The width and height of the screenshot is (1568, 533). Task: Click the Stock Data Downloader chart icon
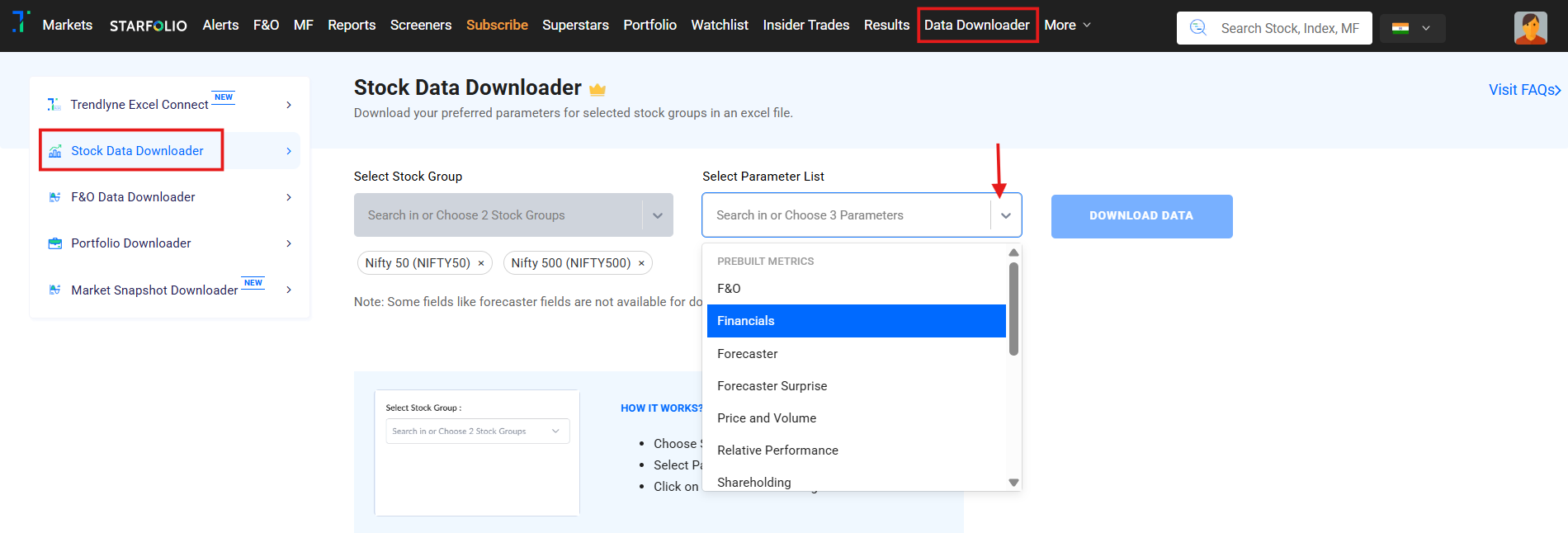[55, 151]
